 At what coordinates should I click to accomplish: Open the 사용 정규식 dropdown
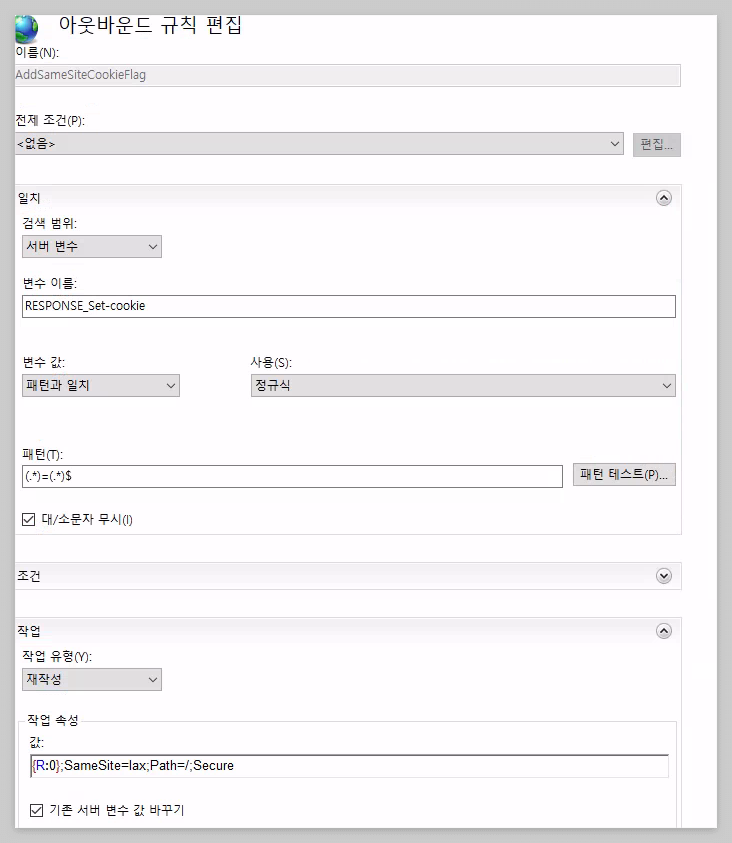pos(463,385)
